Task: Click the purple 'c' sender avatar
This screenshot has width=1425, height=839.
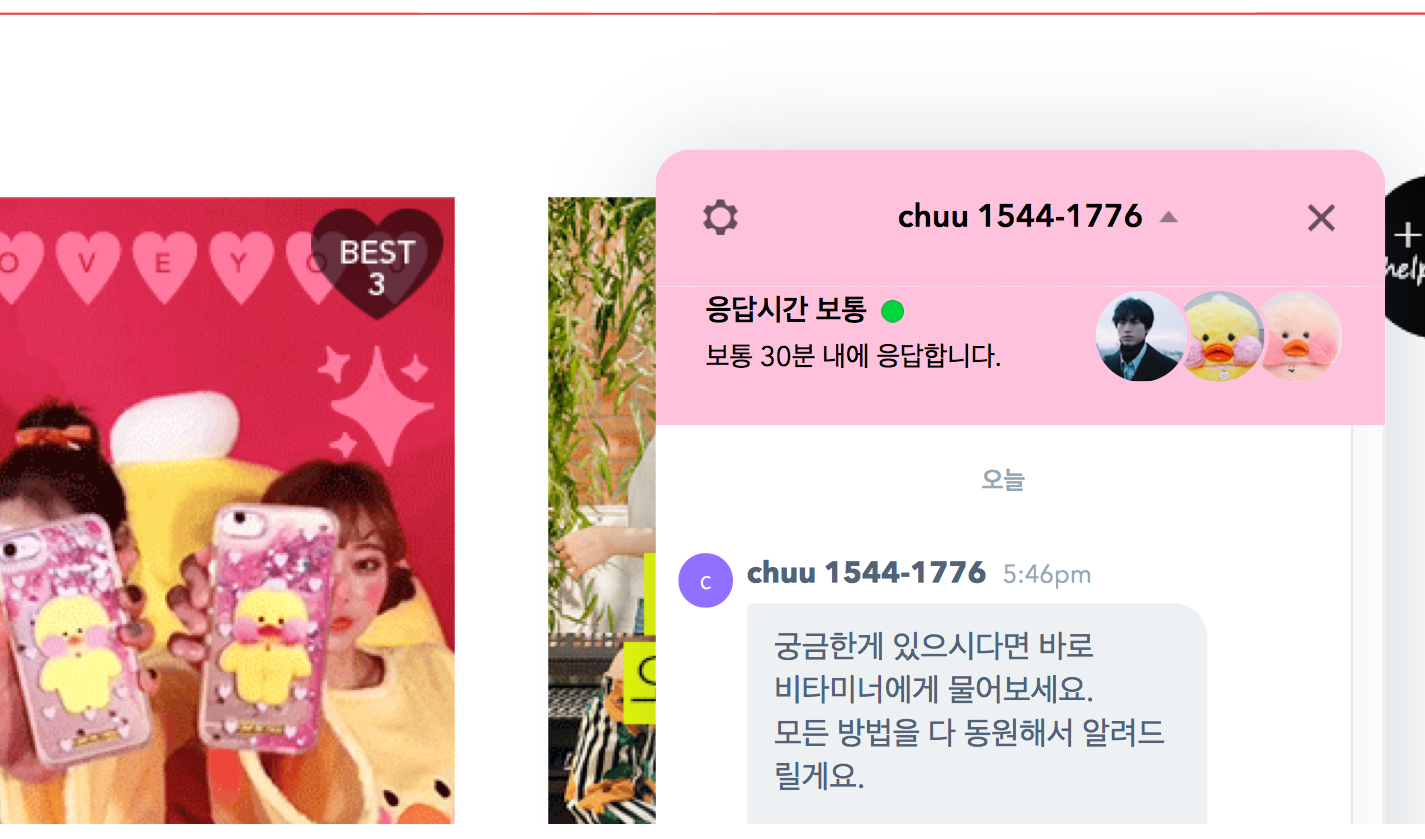Action: [x=705, y=580]
